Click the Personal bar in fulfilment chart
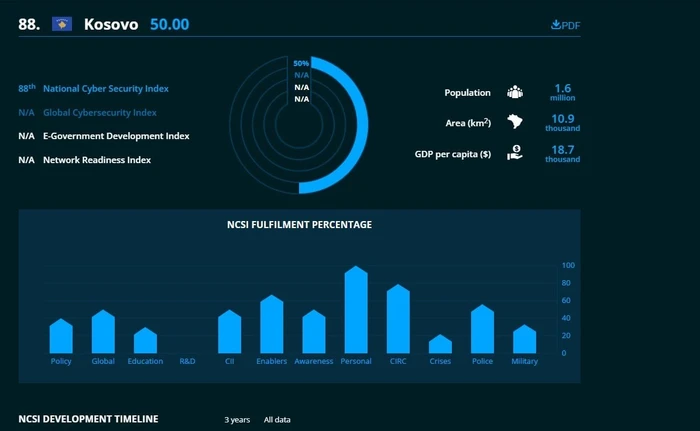The width and height of the screenshot is (700, 431). pyautogui.click(x=356, y=310)
